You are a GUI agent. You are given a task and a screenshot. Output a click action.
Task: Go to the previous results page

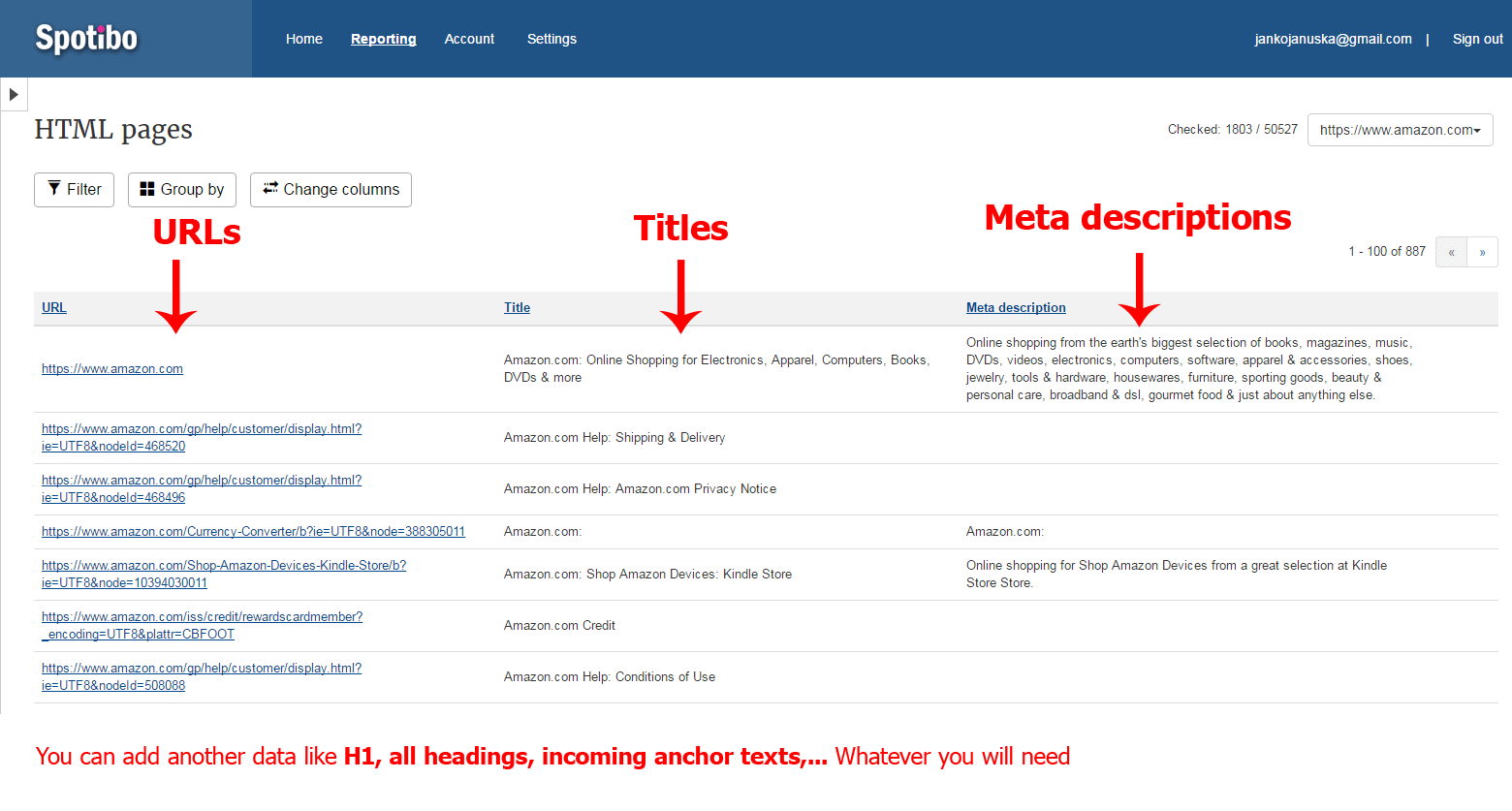1451,252
